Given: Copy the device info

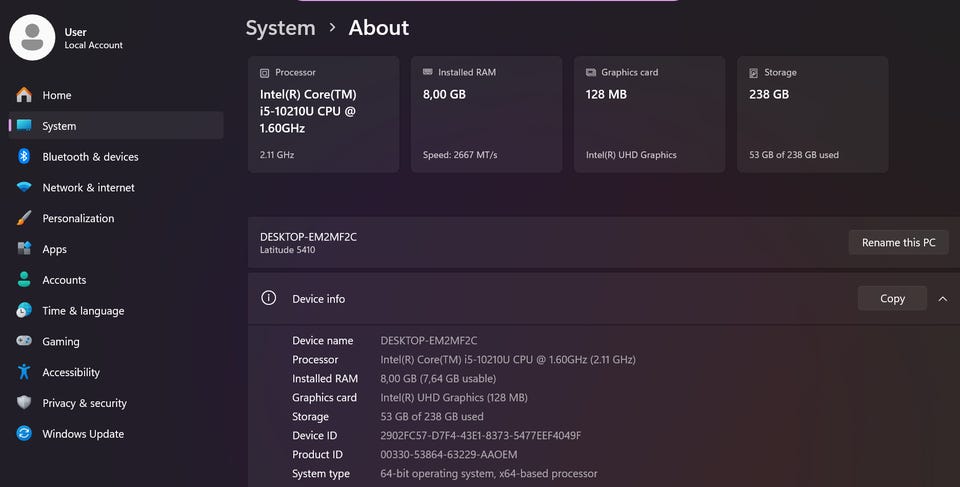Looking at the screenshot, I should coord(892,298).
